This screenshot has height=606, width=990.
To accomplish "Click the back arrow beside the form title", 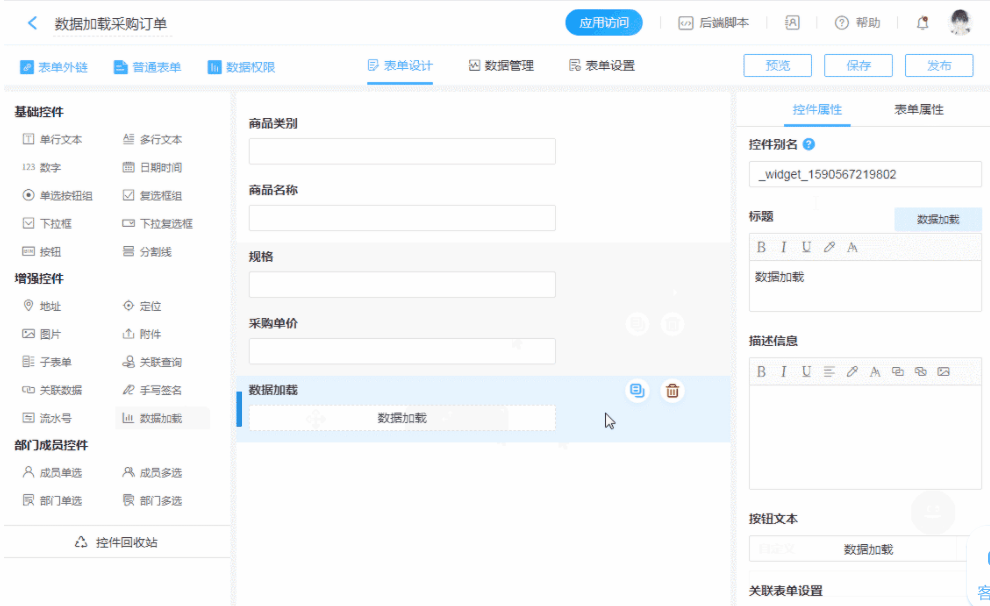I will click(x=32, y=23).
